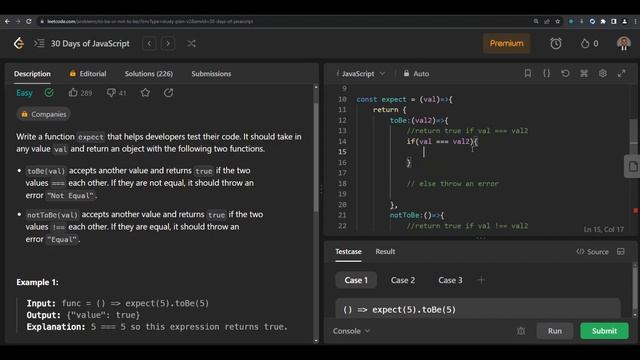Screen dimensions: 640x360
Task: Click the '// else throw an error' comment
Action: tap(452, 184)
